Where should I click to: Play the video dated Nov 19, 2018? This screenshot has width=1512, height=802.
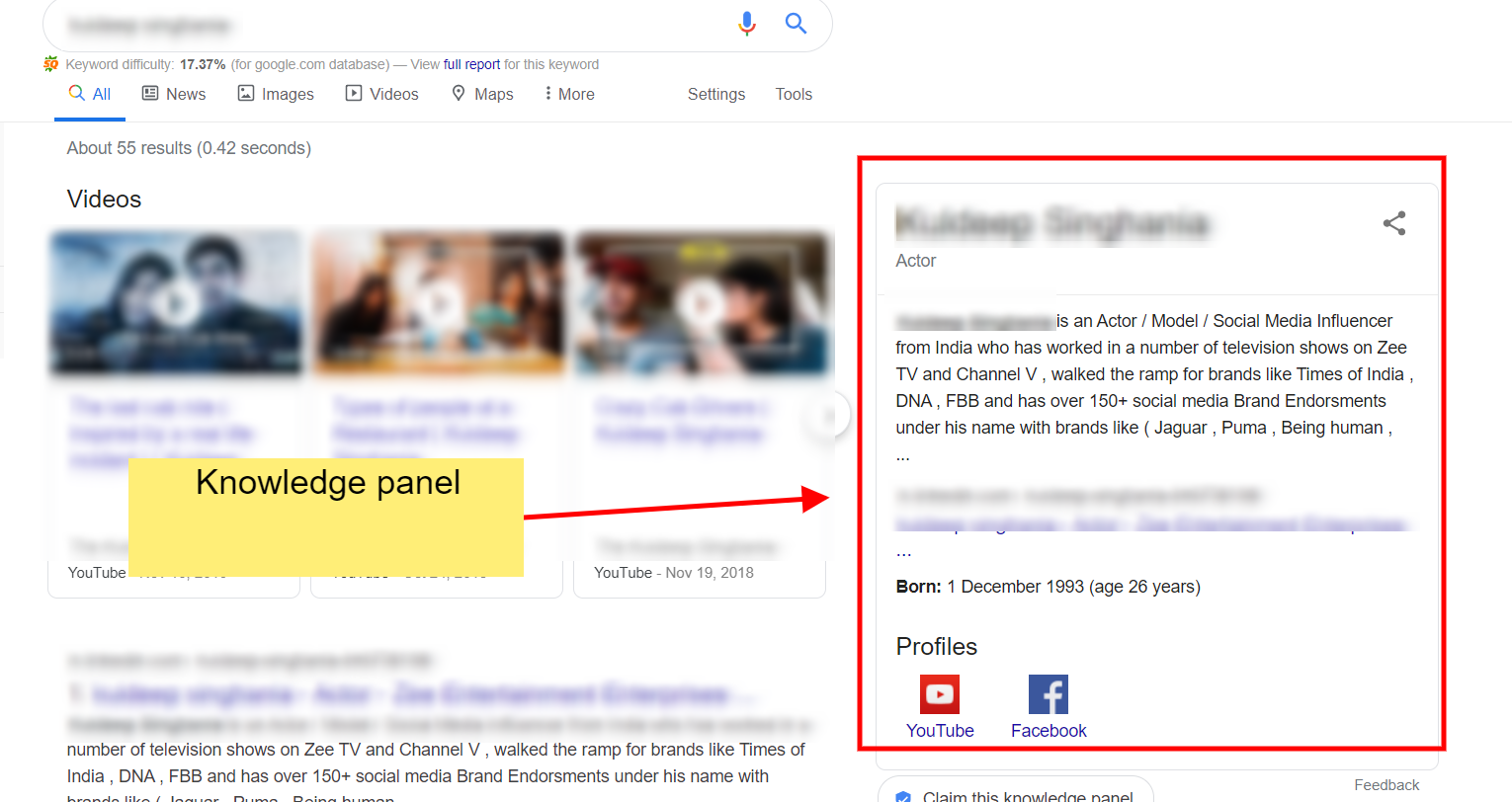tap(701, 303)
